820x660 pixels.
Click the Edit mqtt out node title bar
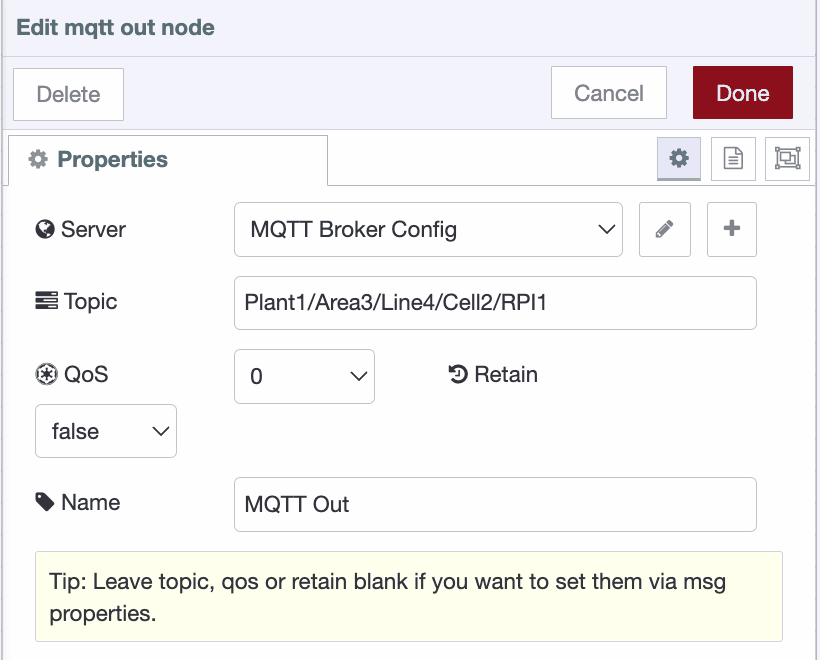click(115, 27)
